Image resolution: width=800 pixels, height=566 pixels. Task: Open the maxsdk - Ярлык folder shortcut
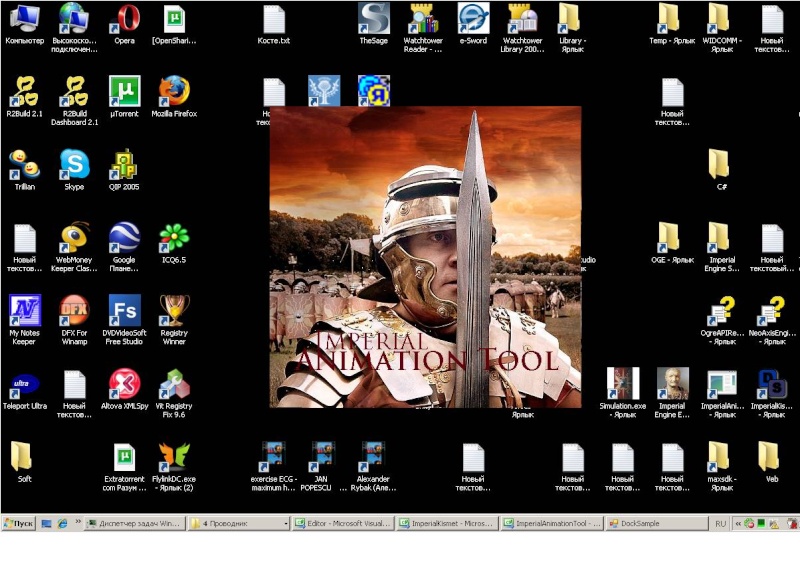(721, 466)
